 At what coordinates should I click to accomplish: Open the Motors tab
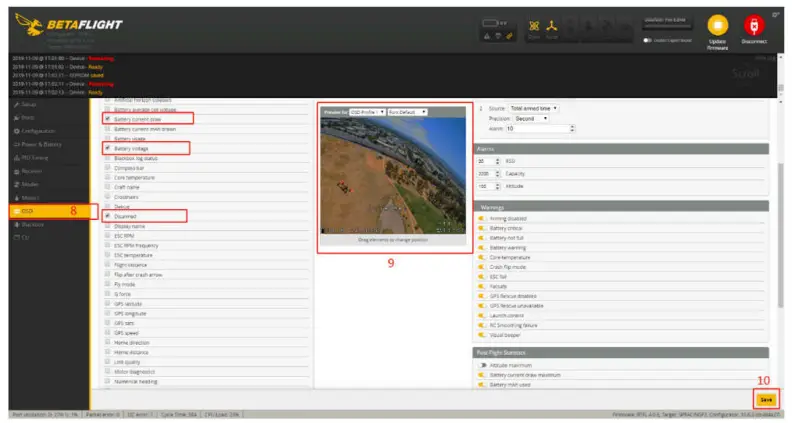(x=48, y=198)
